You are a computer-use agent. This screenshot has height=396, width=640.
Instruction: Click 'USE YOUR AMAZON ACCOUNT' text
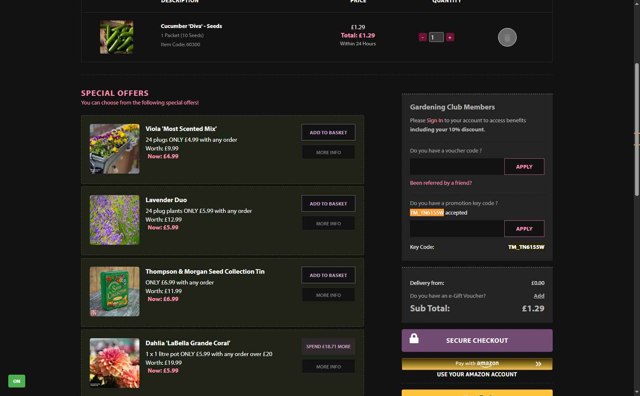point(477,374)
